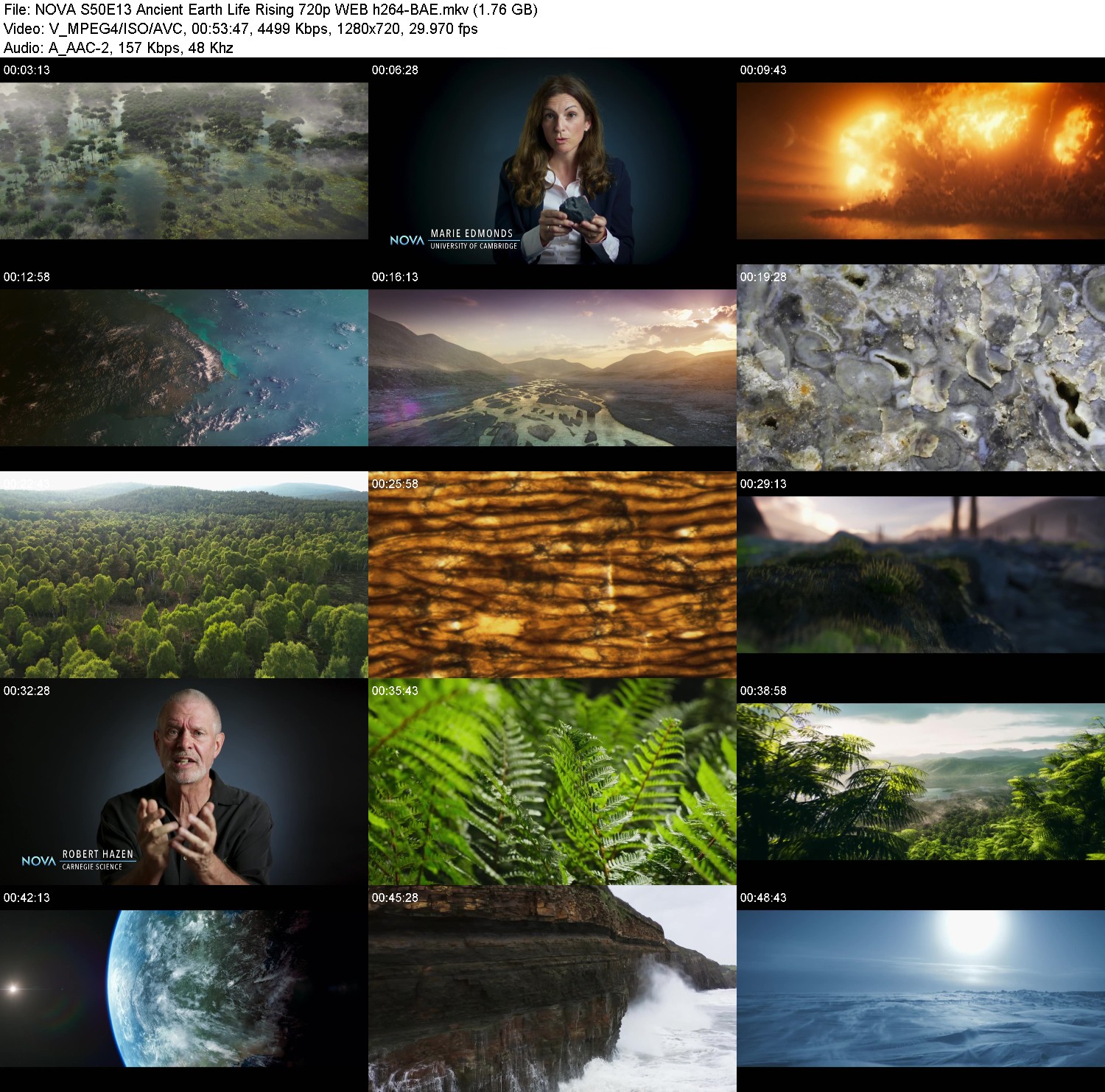The width and height of the screenshot is (1105, 1092).
Task: Click the 00:42:13 timestamp label
Action: click(27, 898)
